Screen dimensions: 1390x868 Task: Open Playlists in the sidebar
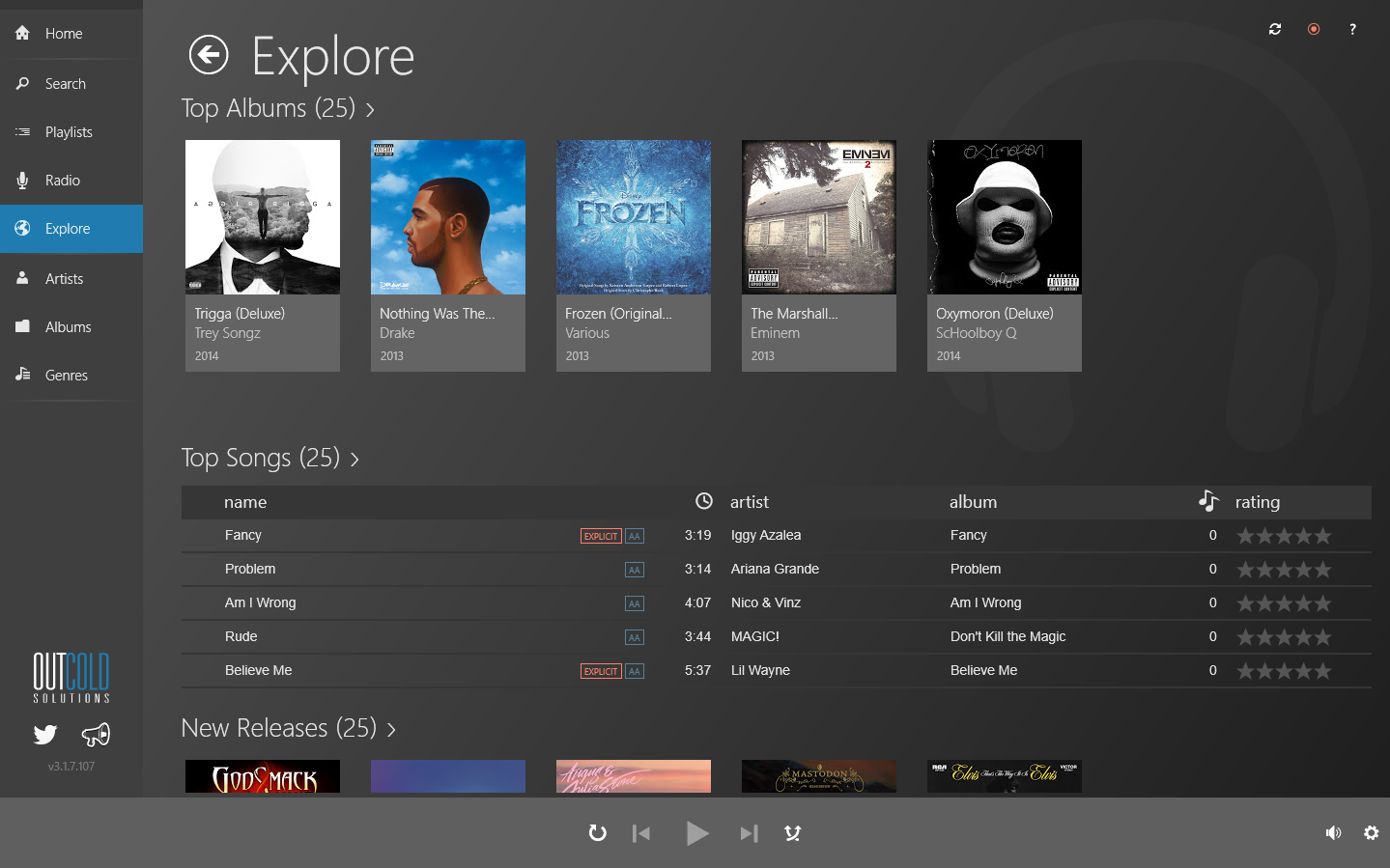[71, 132]
